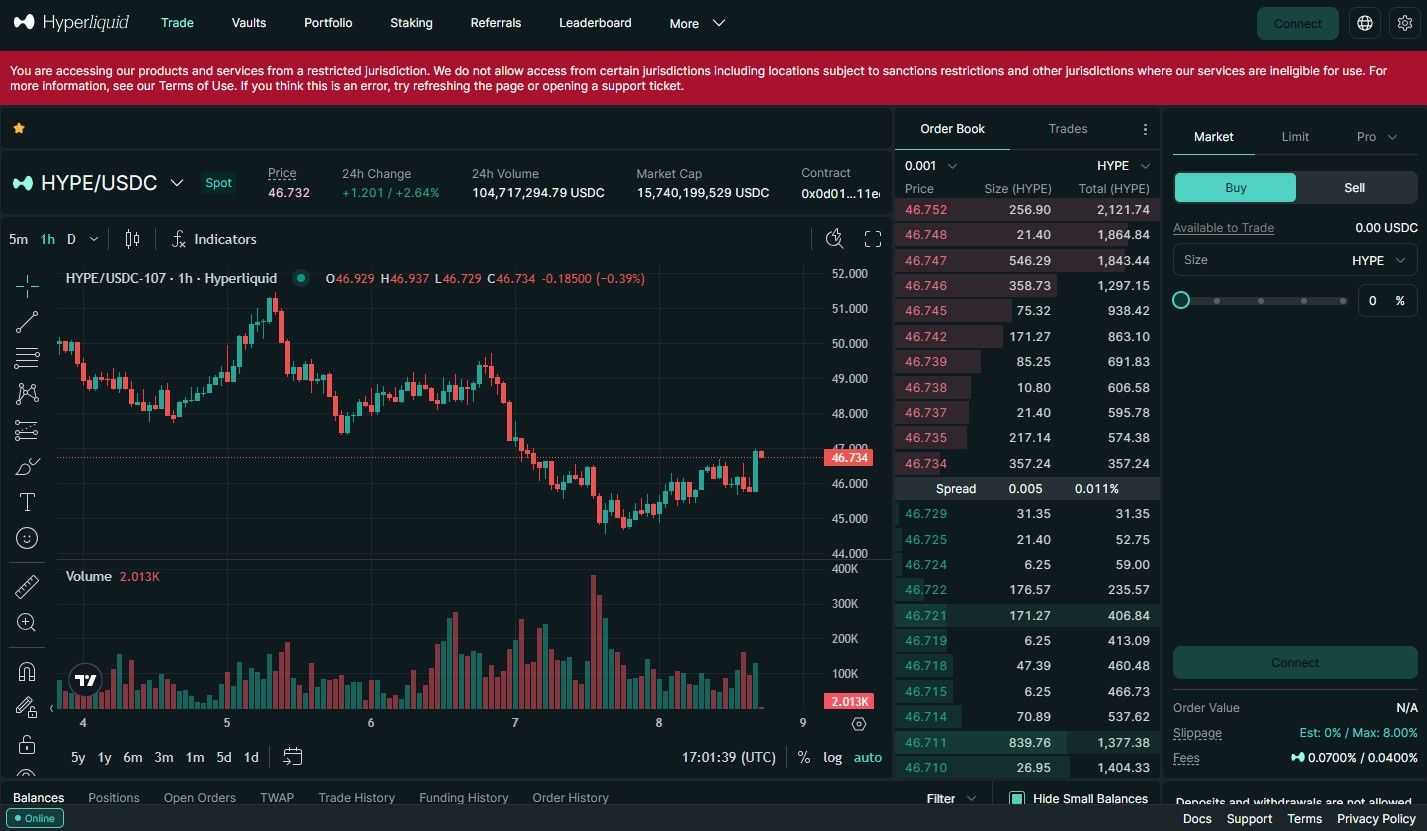Select the trend line drawing tool
The image size is (1427, 831).
coord(27,322)
